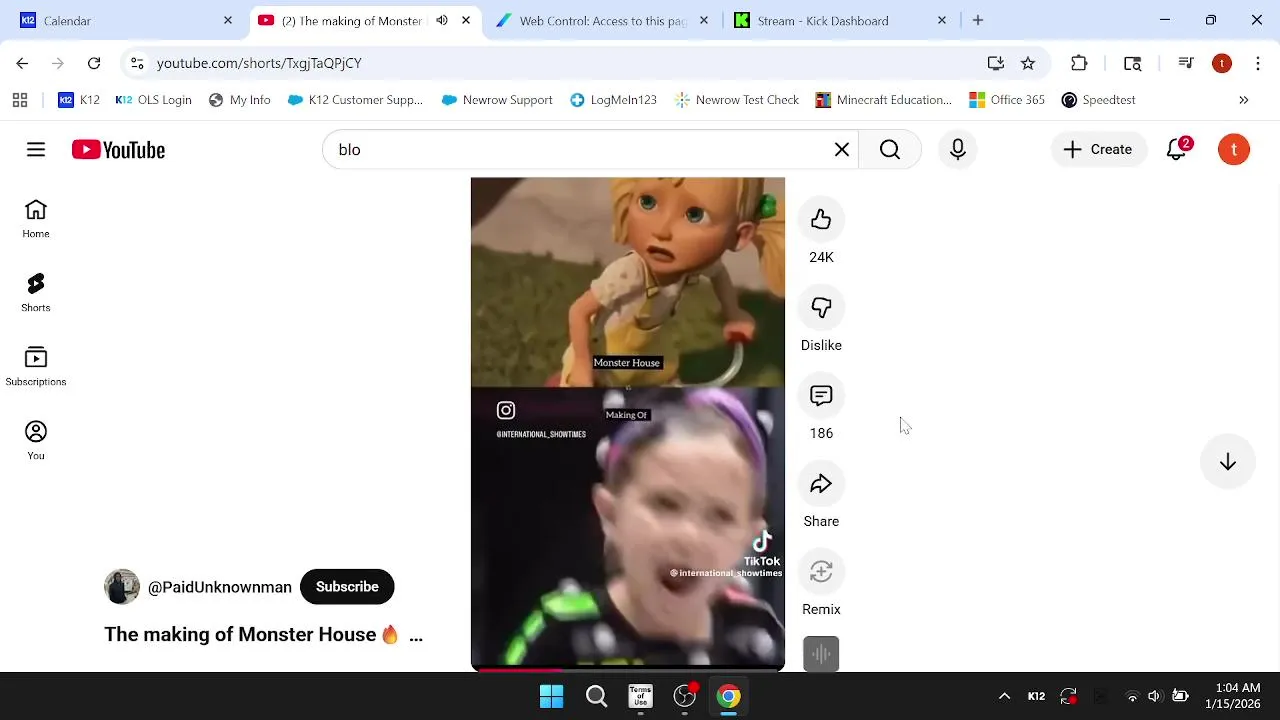Click the Create button
Image resolution: width=1280 pixels, height=720 pixels.
pos(1098,149)
